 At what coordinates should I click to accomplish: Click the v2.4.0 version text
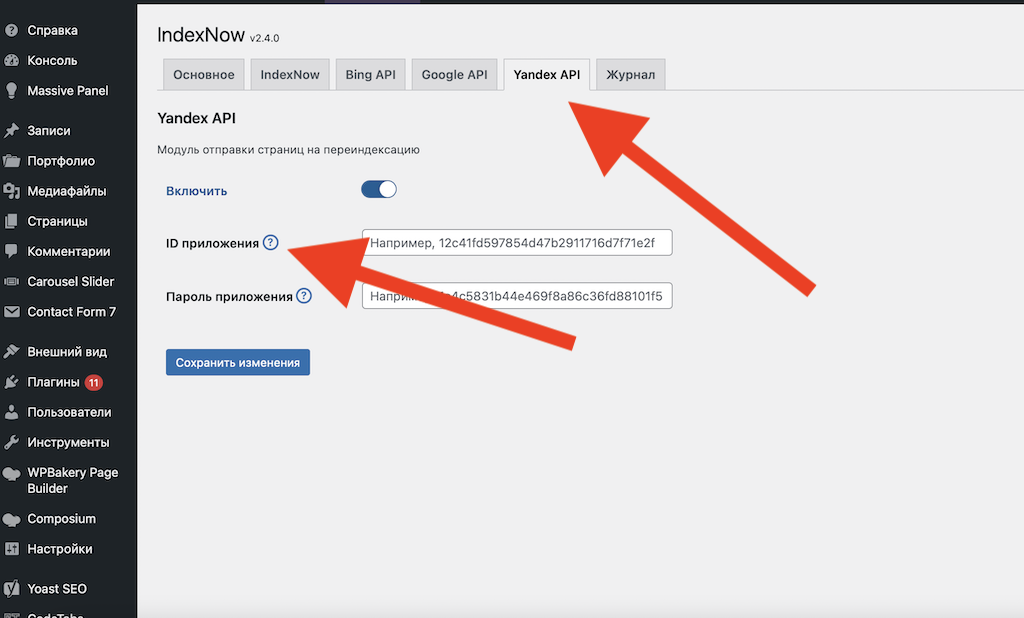pos(264,39)
